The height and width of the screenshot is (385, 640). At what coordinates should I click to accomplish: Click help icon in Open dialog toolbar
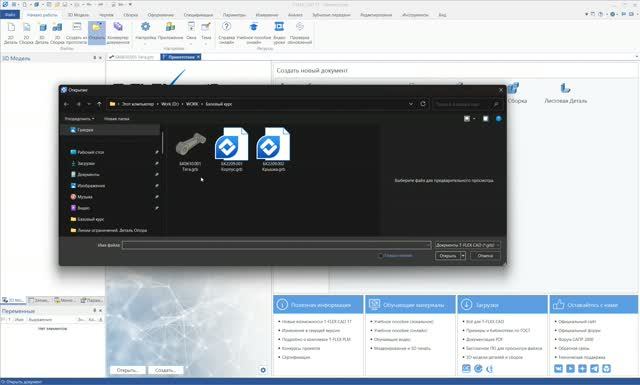[498, 119]
